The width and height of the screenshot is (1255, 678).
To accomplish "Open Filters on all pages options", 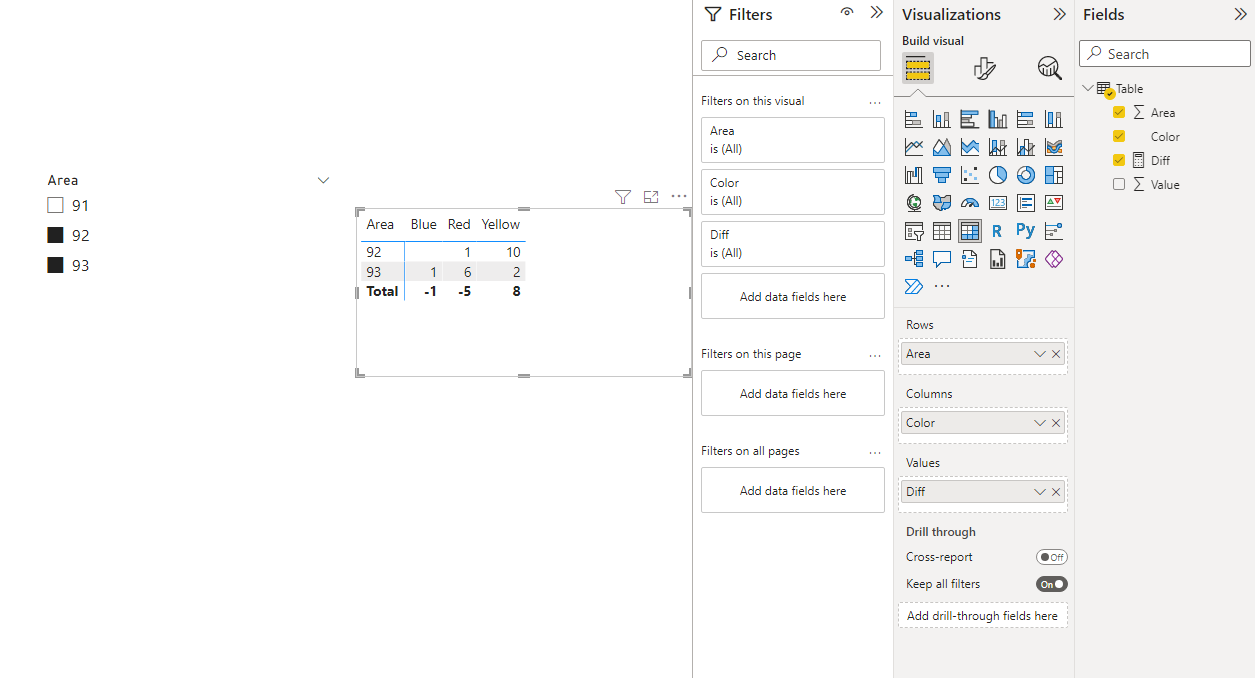I will coord(875,452).
